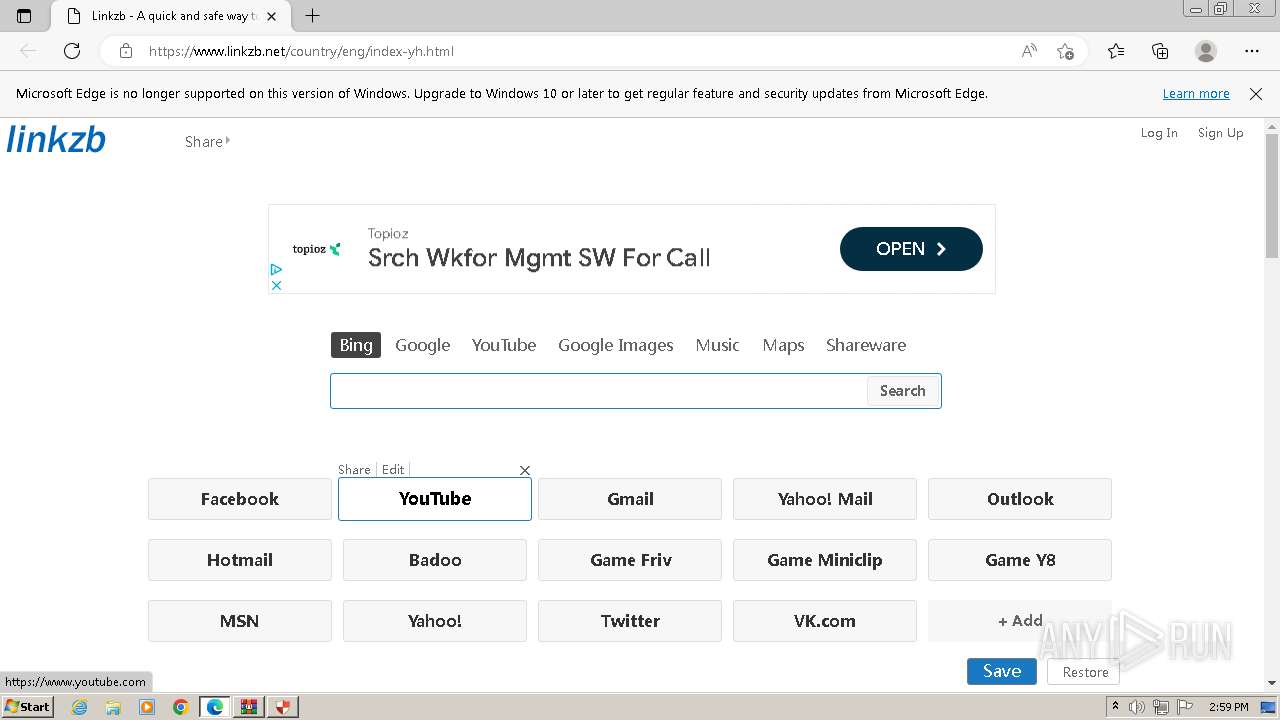Open the tab actions menu icon
This screenshot has height=720, width=1280.
pyautogui.click(x=24, y=16)
